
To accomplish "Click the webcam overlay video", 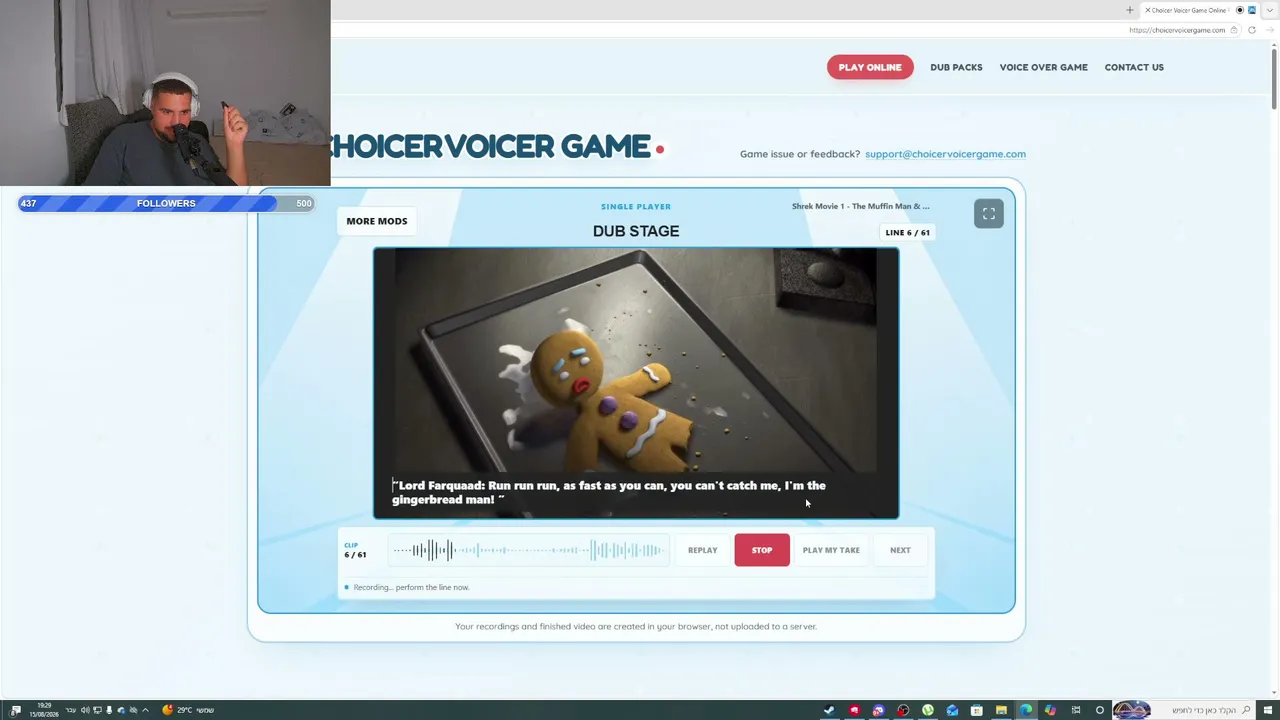I will click(165, 93).
